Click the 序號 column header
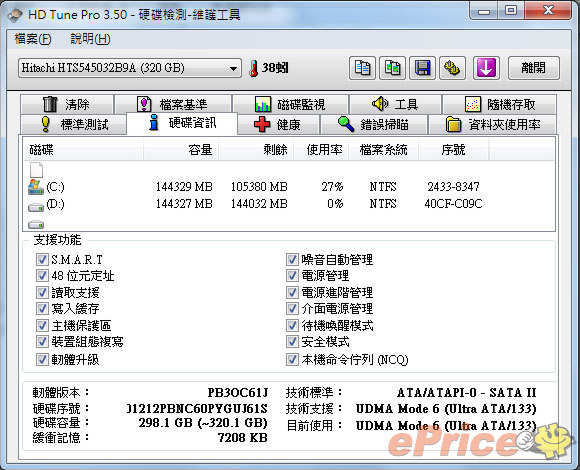 coord(453,150)
